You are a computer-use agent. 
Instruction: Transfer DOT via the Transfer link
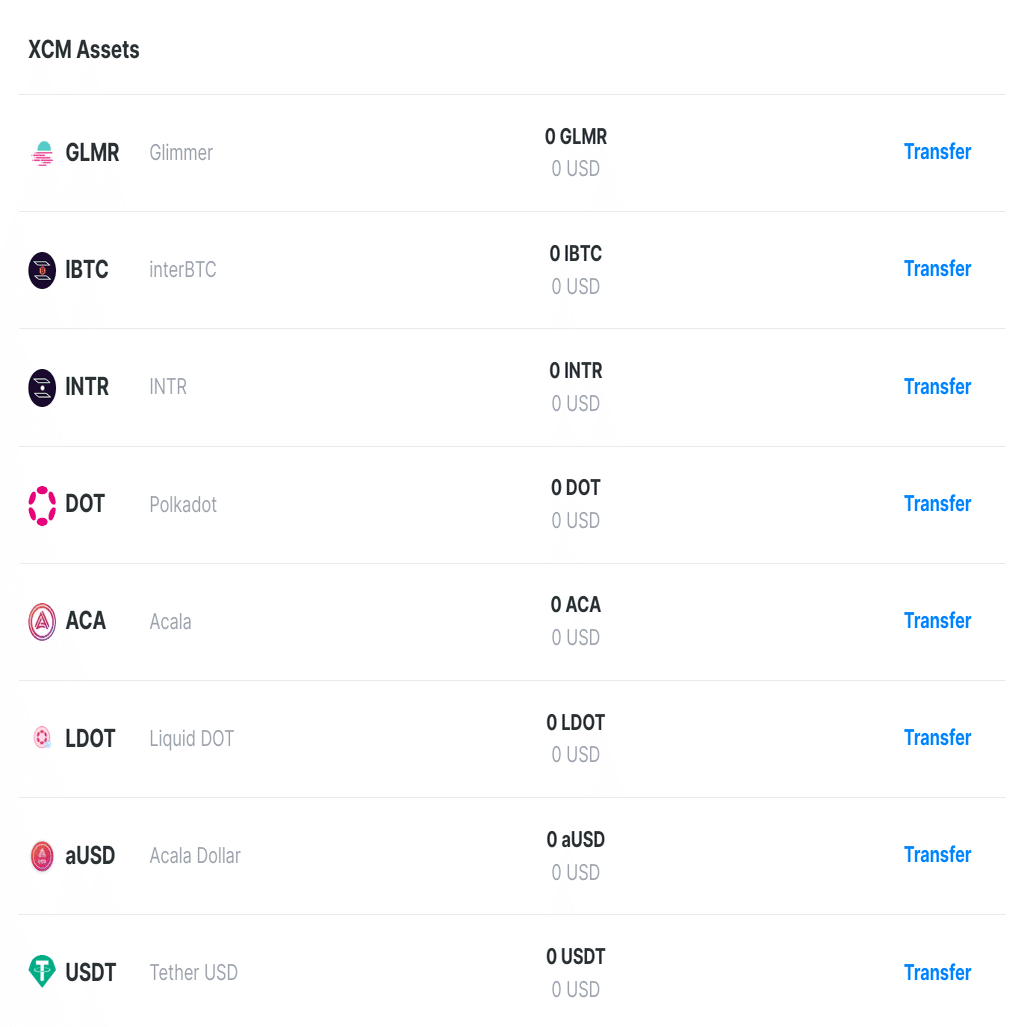(x=937, y=504)
